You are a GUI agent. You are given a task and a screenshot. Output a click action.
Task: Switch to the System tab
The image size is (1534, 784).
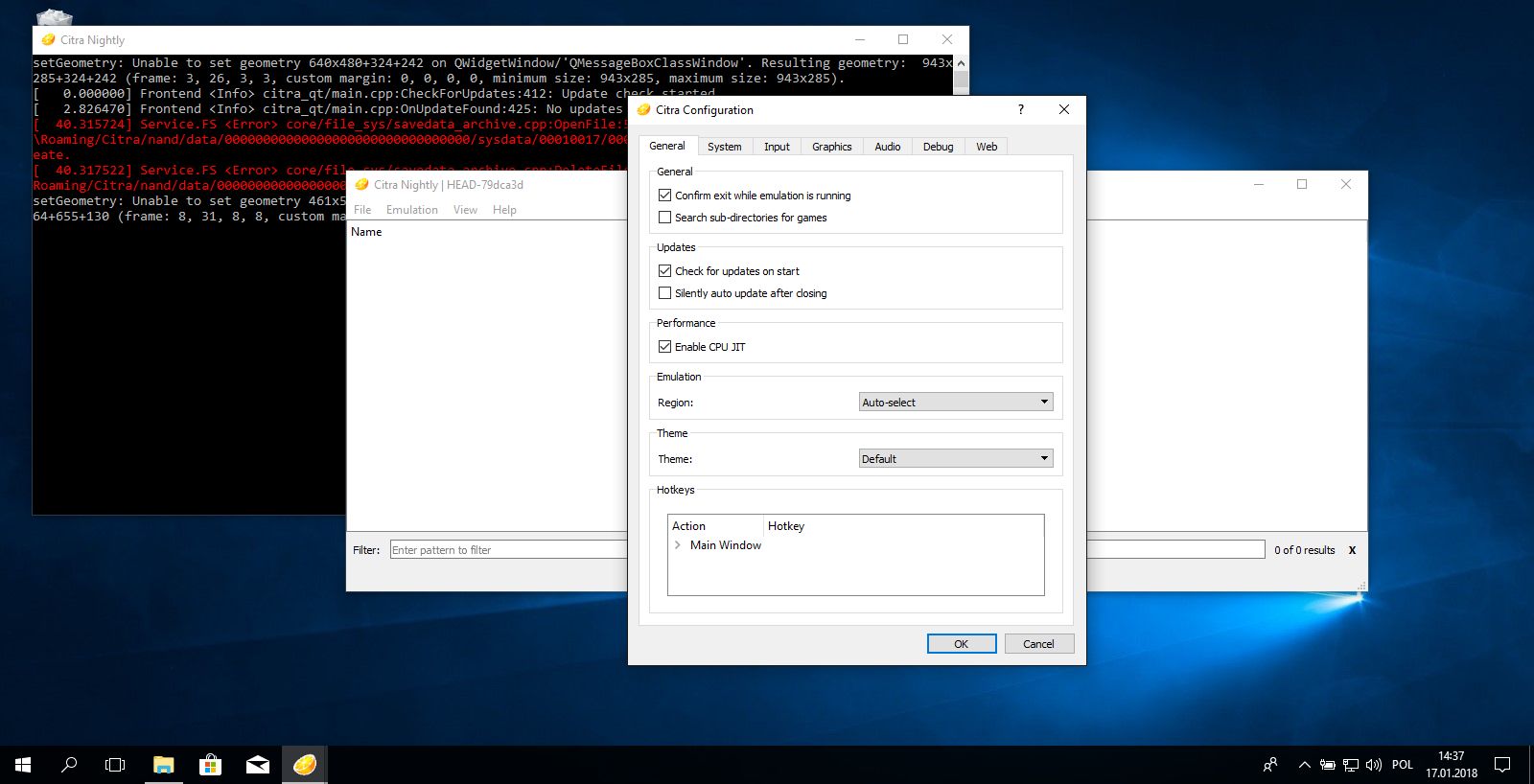[x=725, y=147]
